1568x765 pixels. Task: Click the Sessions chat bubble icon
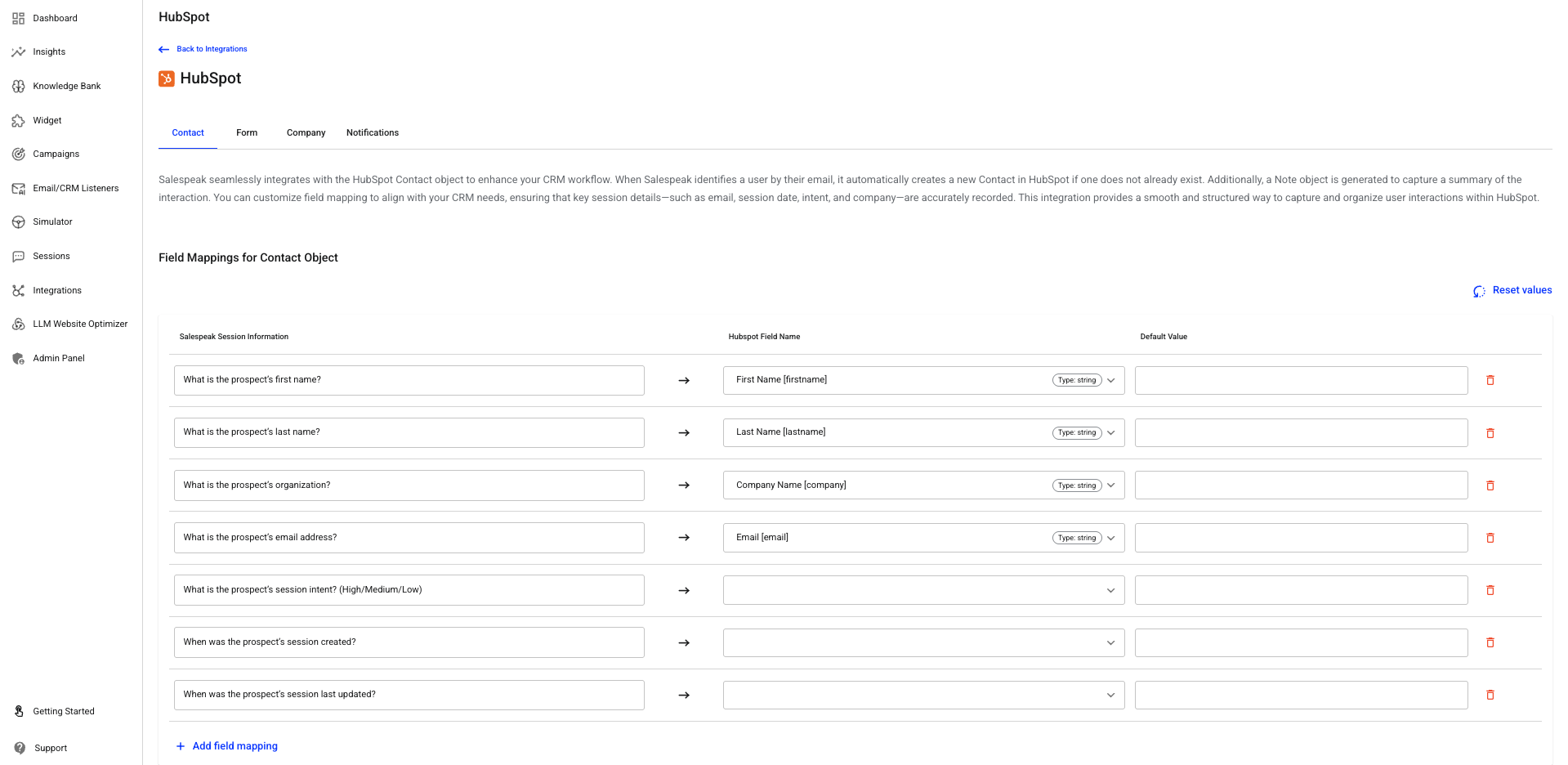tap(18, 256)
